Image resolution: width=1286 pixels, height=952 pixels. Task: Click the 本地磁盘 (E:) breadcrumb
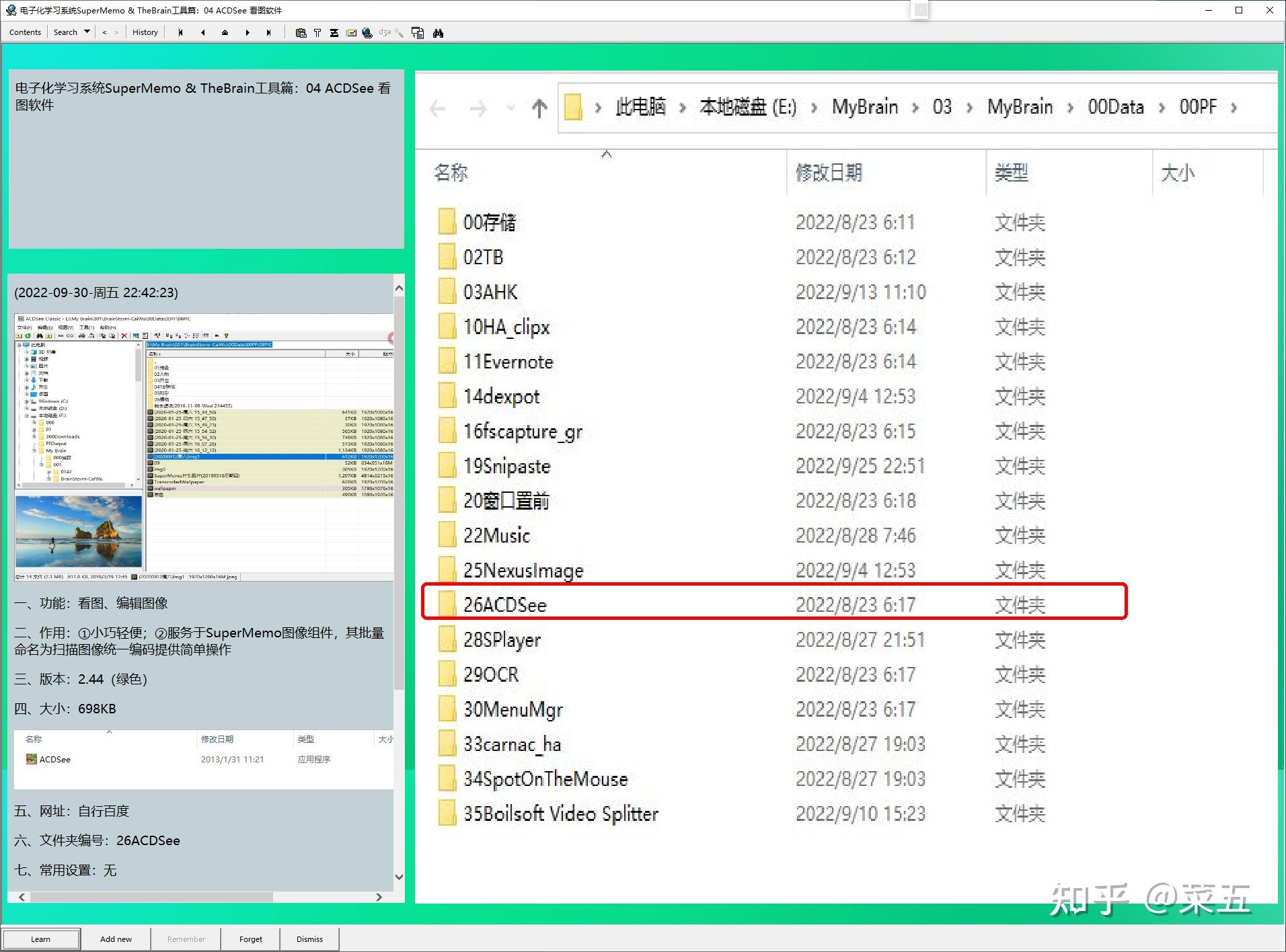pyautogui.click(x=748, y=107)
